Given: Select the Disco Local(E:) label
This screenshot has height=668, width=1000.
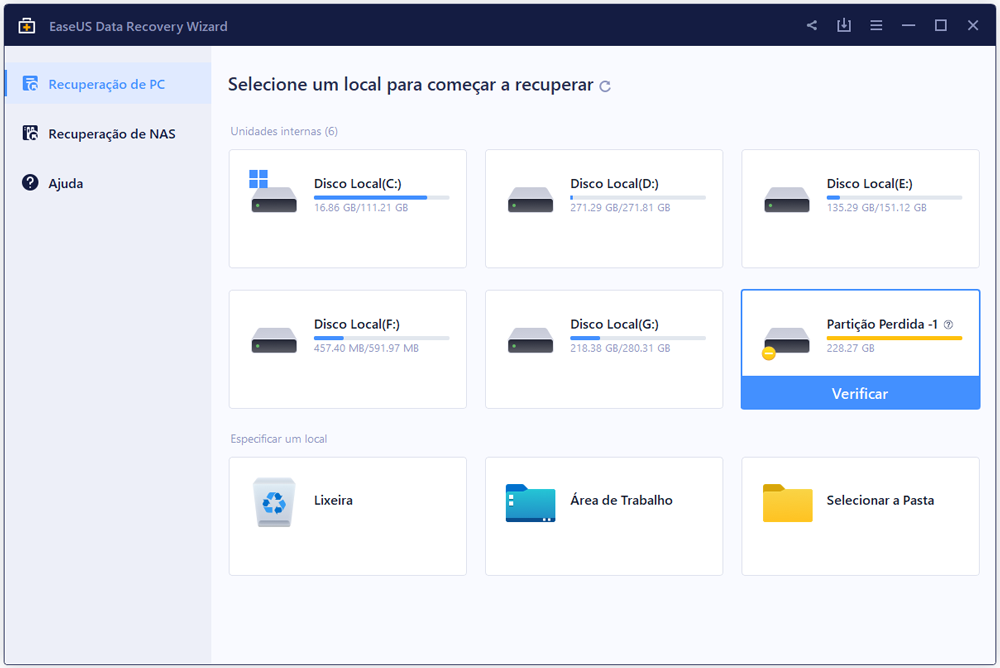Looking at the screenshot, I should [x=869, y=184].
